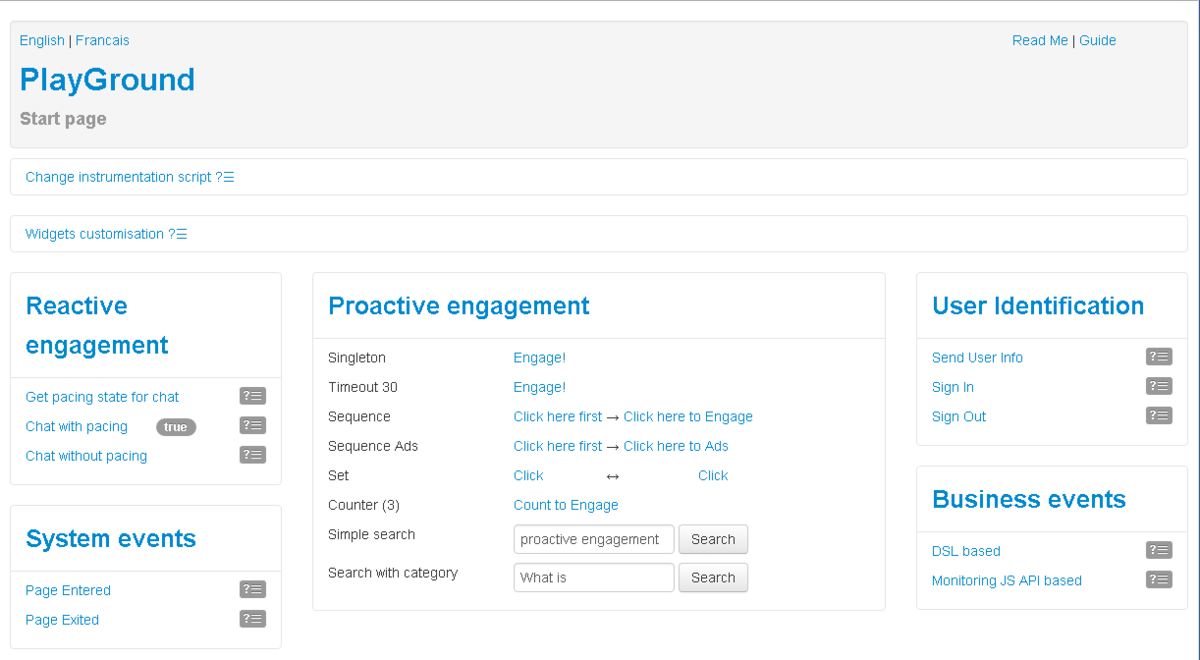Show help icon for Page Entered
Viewport: 1200px width, 660px height.
point(253,590)
